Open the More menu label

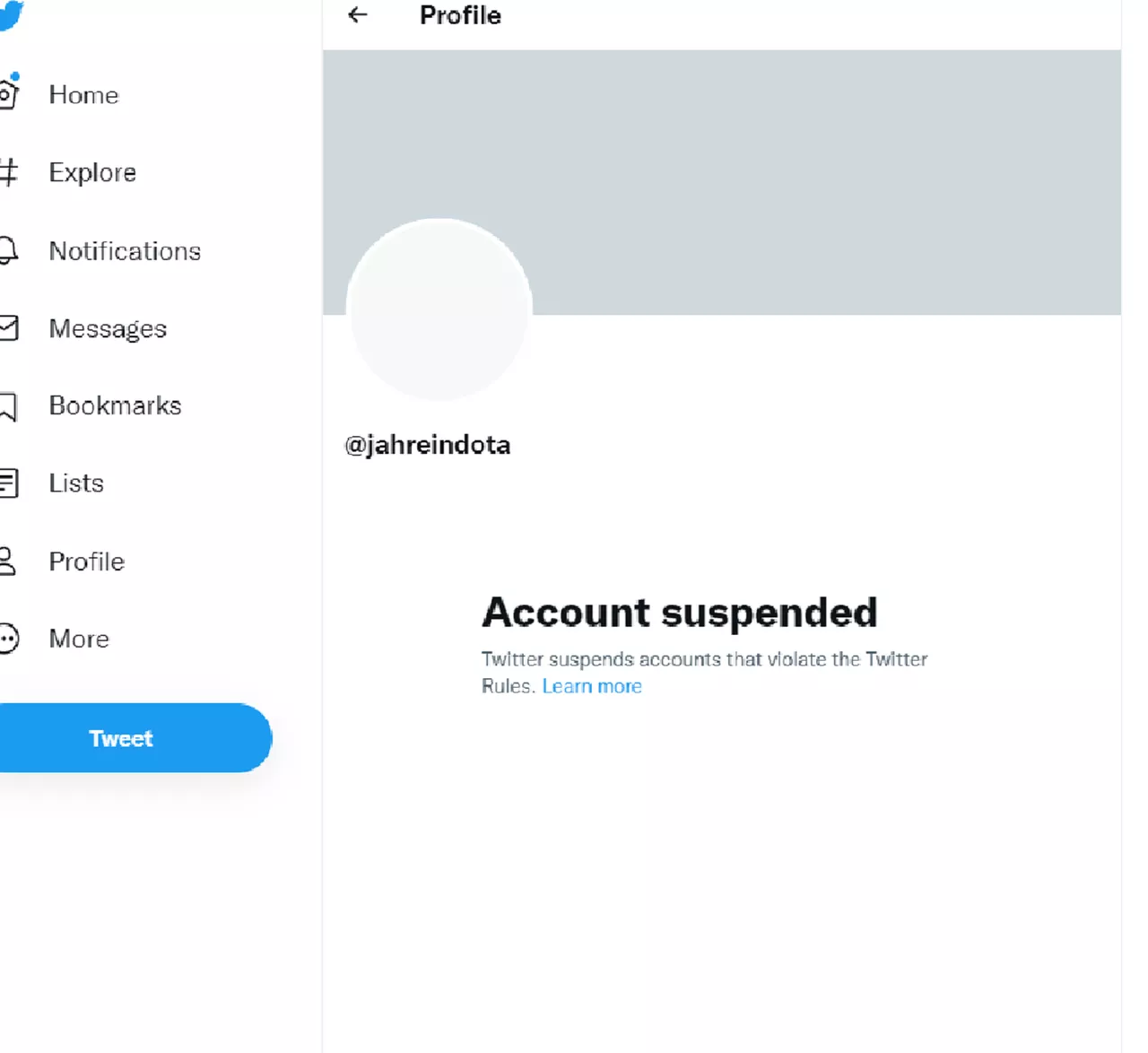point(79,639)
